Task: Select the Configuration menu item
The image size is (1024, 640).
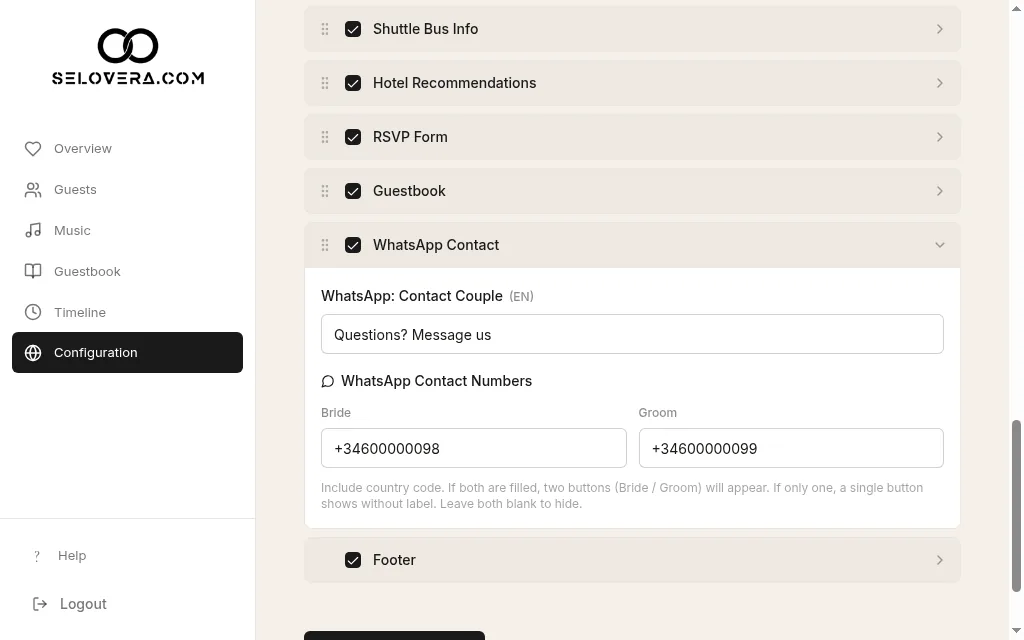Action: pyautogui.click(x=127, y=353)
